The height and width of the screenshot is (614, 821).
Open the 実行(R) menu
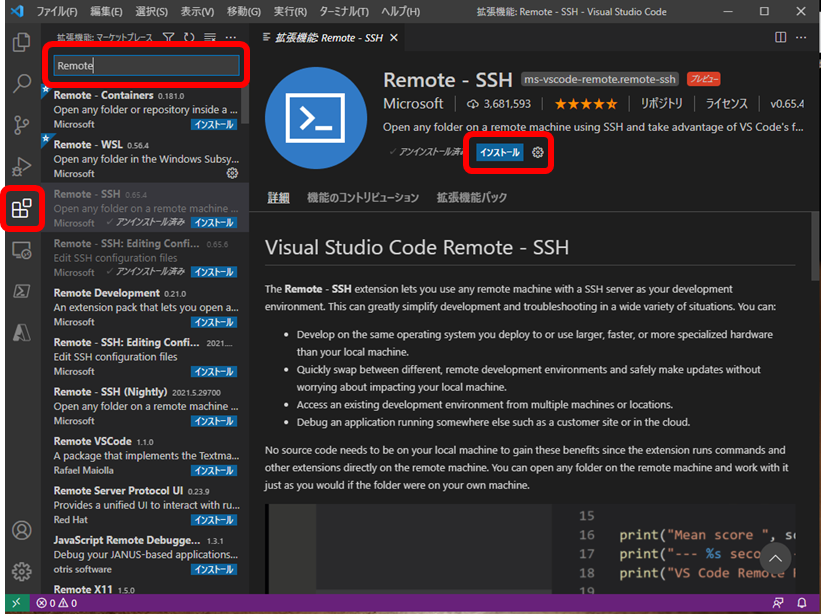[290, 12]
